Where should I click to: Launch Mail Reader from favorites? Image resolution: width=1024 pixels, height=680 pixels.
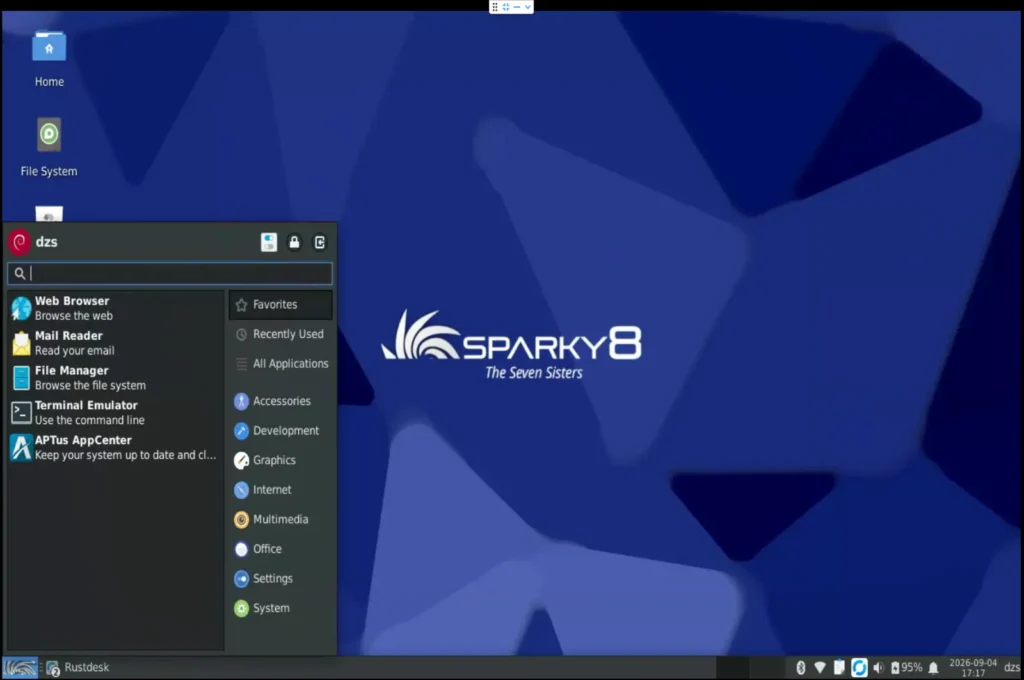(115, 343)
